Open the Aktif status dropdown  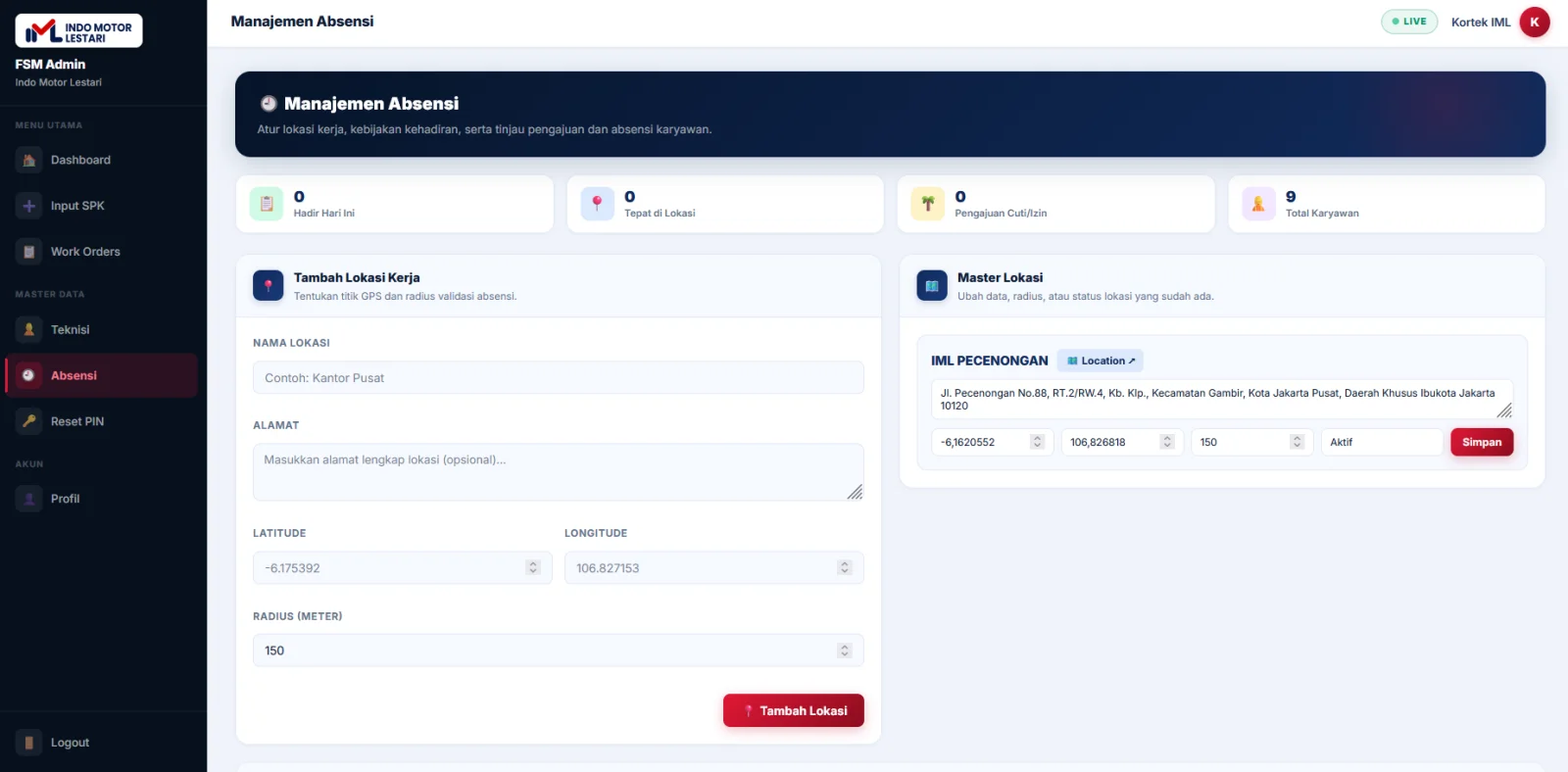[1382, 442]
